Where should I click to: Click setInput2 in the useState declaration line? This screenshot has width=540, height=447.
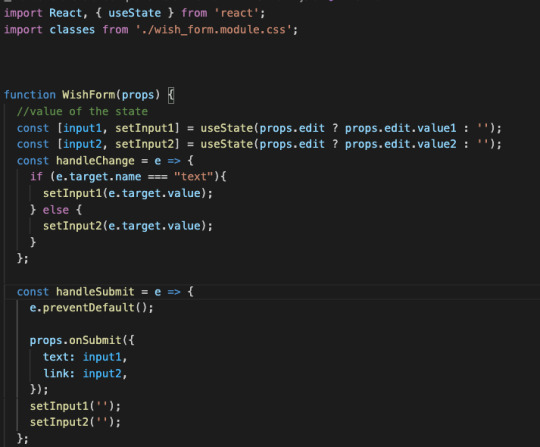[145, 144]
